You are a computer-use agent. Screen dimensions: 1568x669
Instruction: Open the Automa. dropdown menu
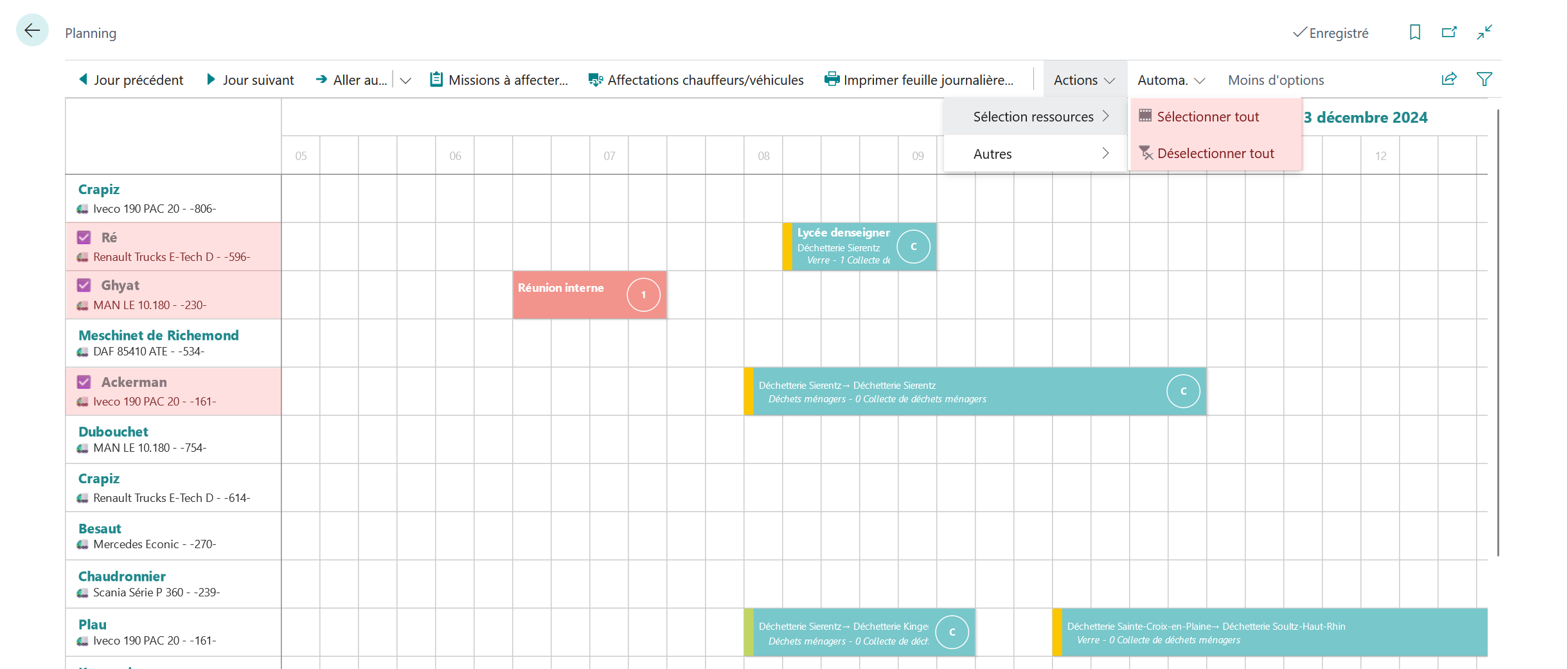1171,80
